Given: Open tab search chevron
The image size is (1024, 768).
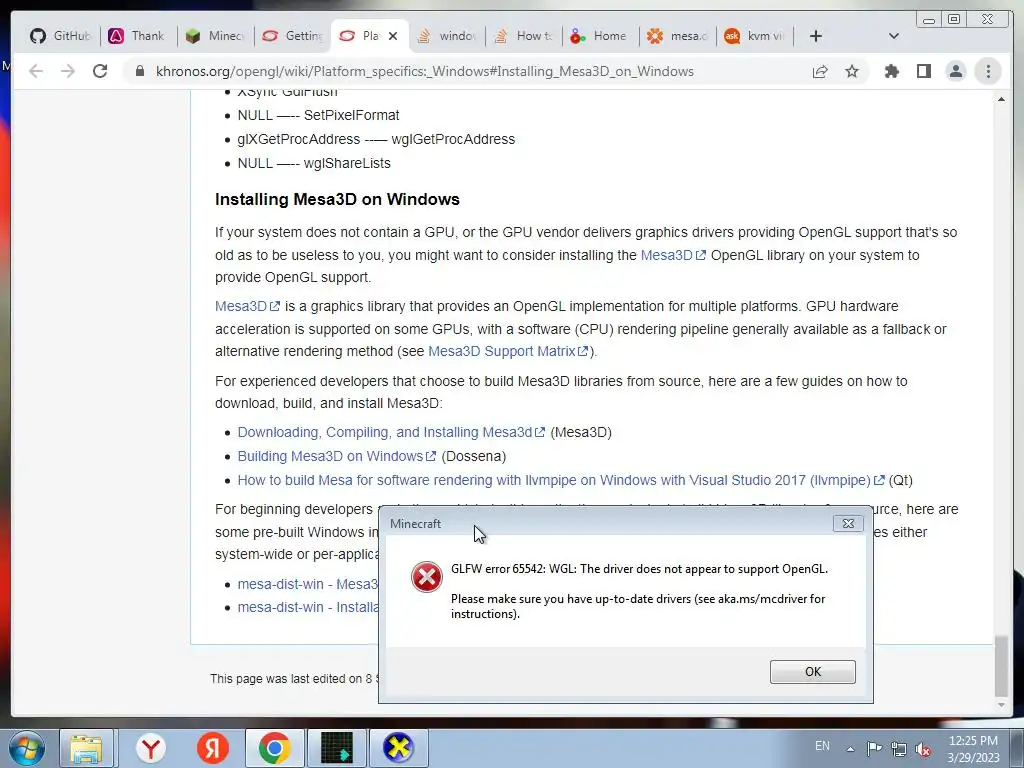Looking at the screenshot, I should pos(893,36).
